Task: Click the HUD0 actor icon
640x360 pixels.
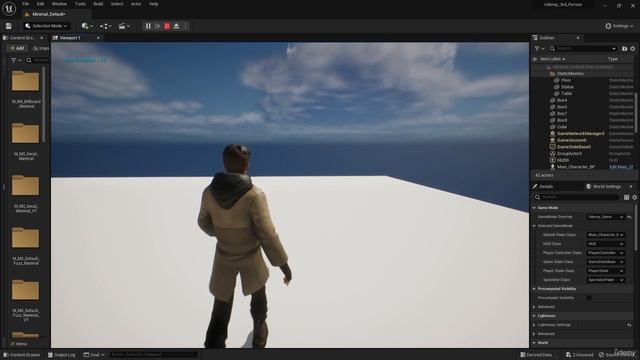Action: (x=552, y=160)
